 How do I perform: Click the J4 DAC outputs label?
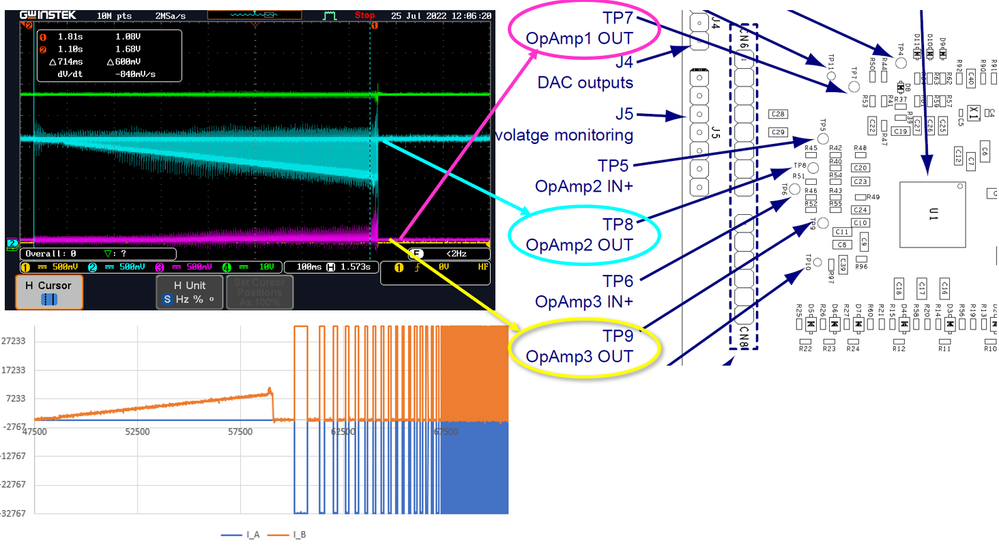[586, 72]
